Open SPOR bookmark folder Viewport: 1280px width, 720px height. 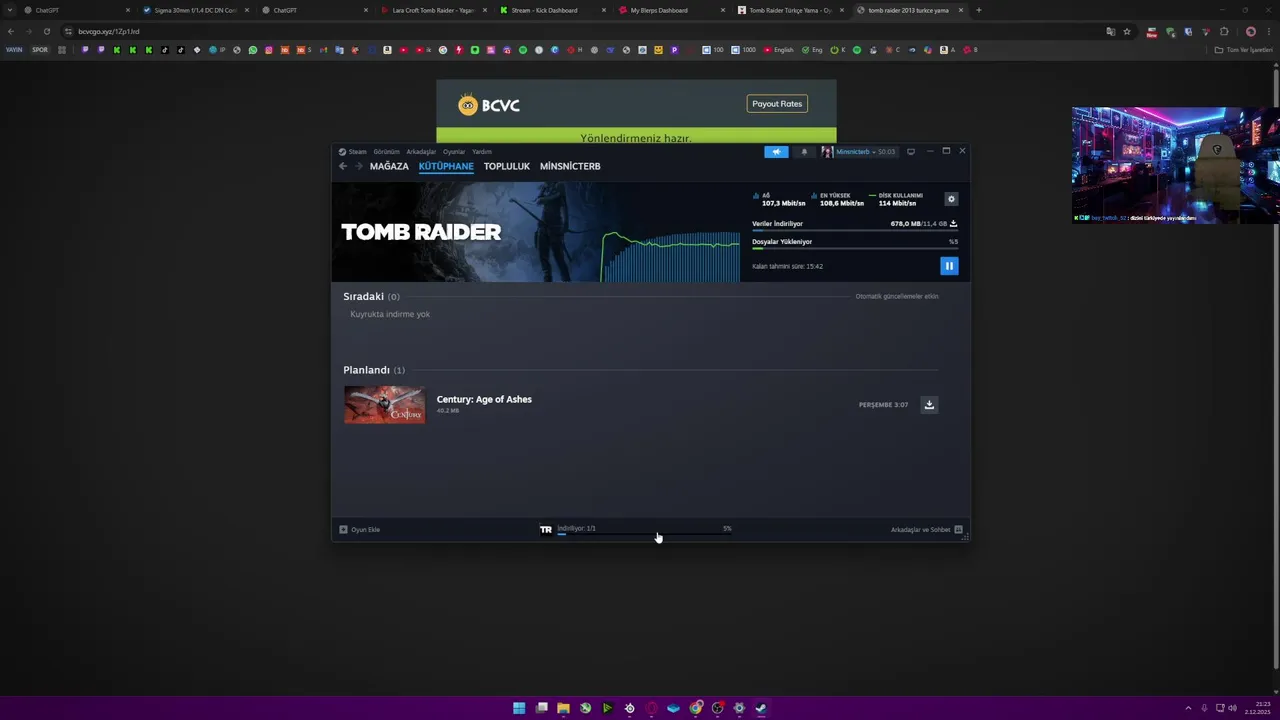point(40,49)
